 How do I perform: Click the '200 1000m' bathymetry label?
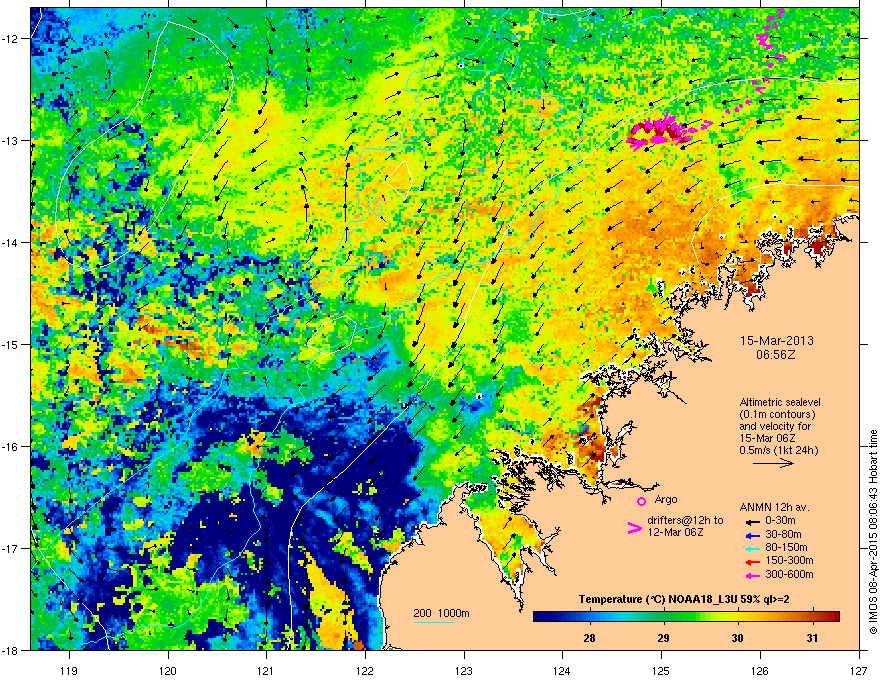pos(441,613)
